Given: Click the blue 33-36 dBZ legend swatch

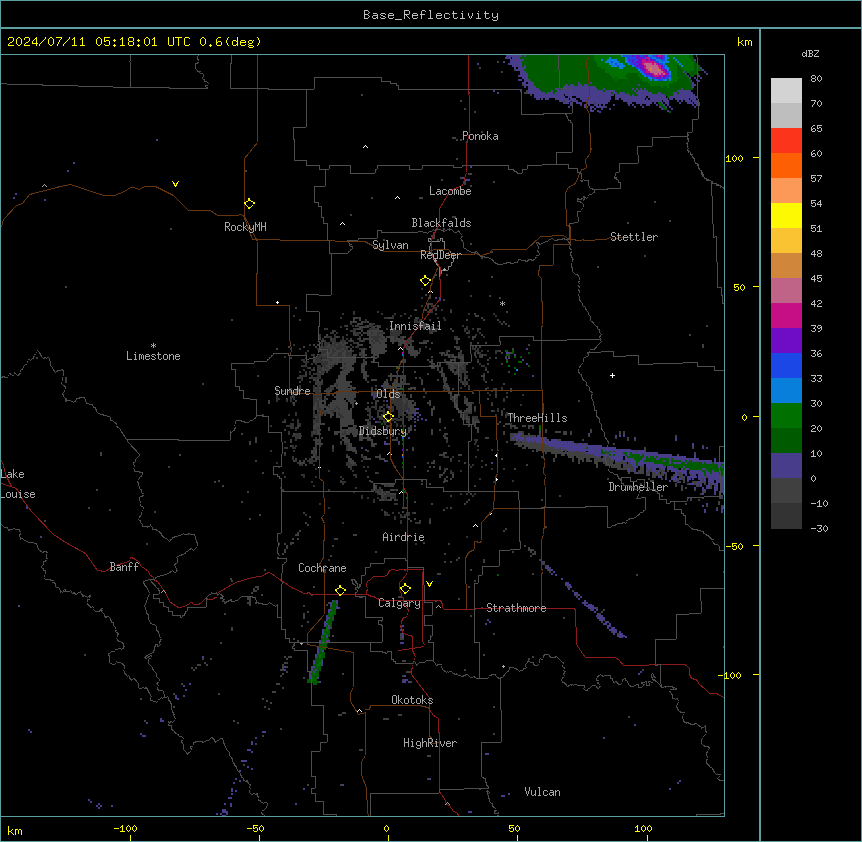Looking at the screenshot, I should click(786, 365).
